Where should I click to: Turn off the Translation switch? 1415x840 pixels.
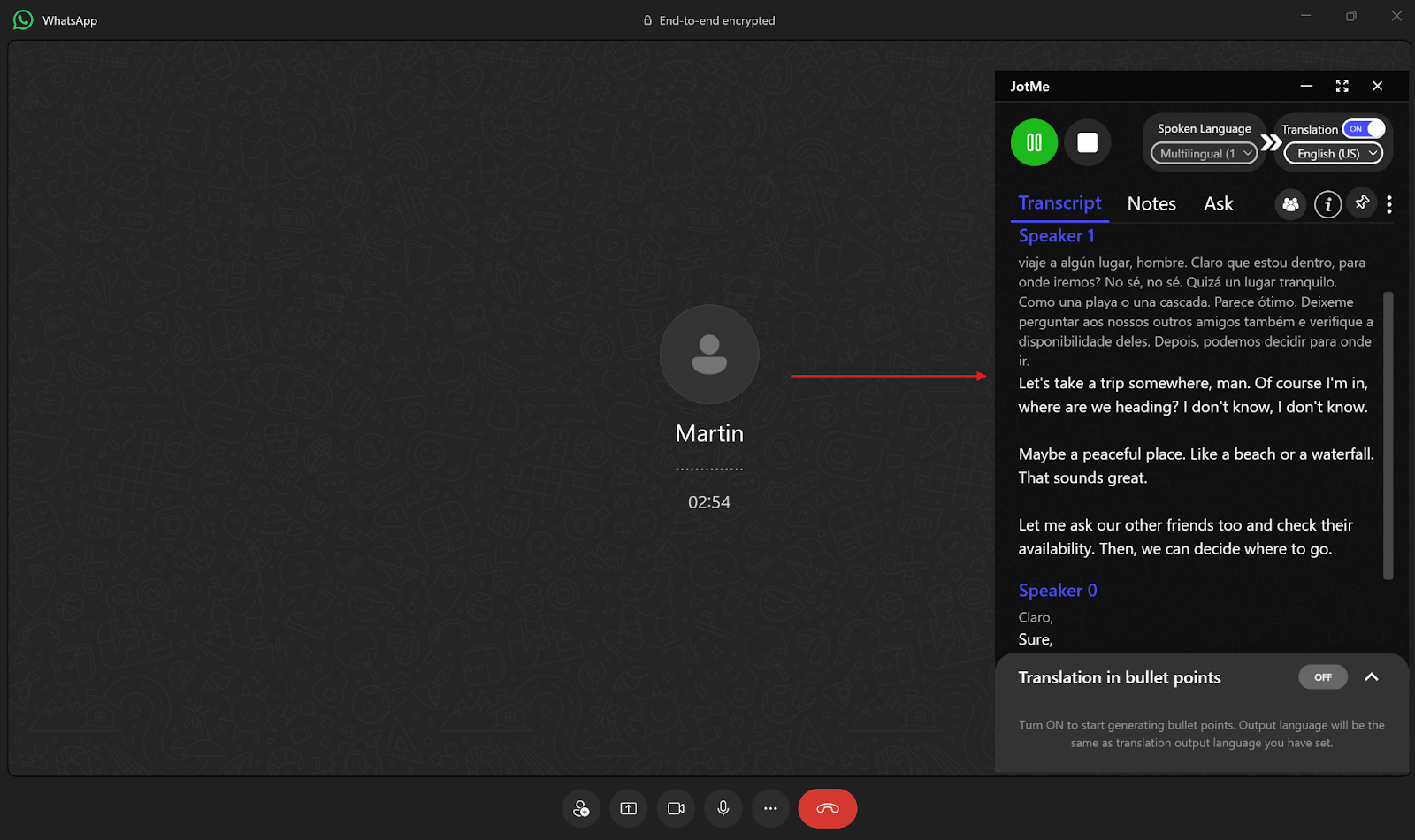tap(1363, 129)
